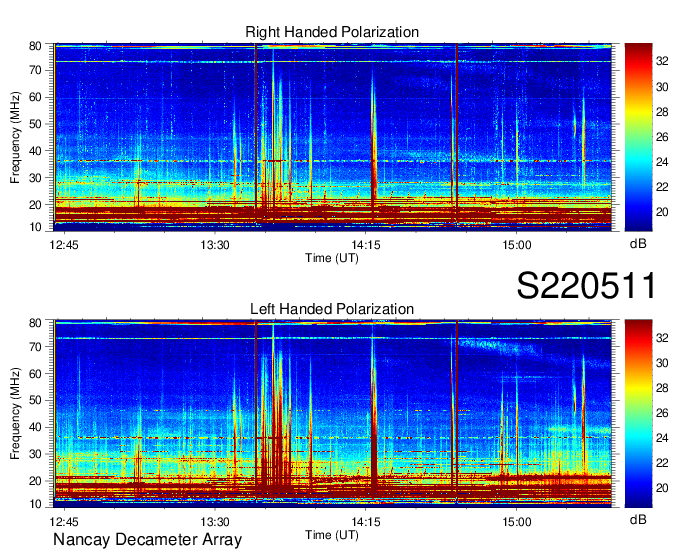Viewport: 680px width, 552px height.
Task: Click the 28 dB label on Left Handed colorbar
Action: click(x=662, y=388)
